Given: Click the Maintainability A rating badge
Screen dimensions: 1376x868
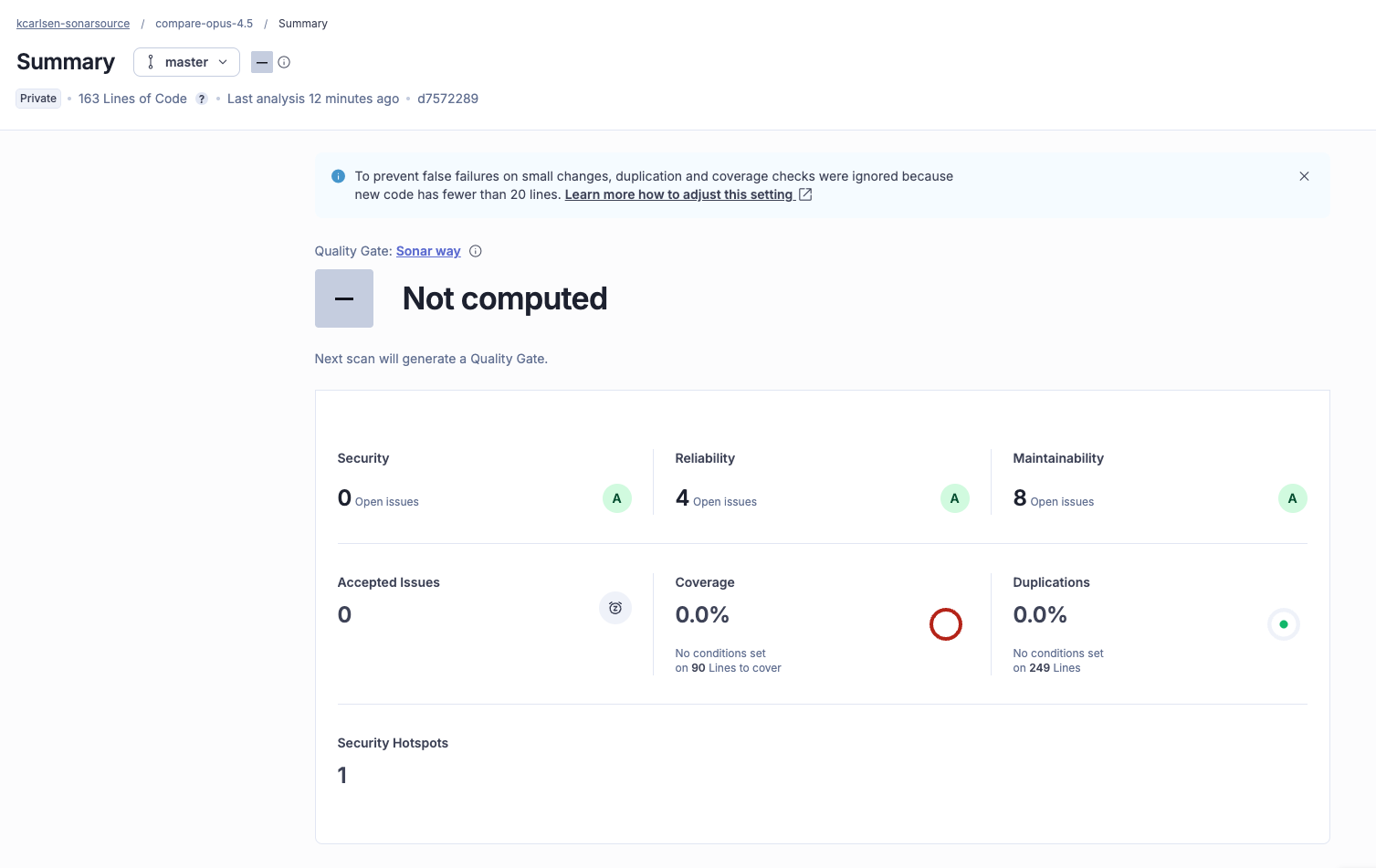Looking at the screenshot, I should [x=1292, y=498].
